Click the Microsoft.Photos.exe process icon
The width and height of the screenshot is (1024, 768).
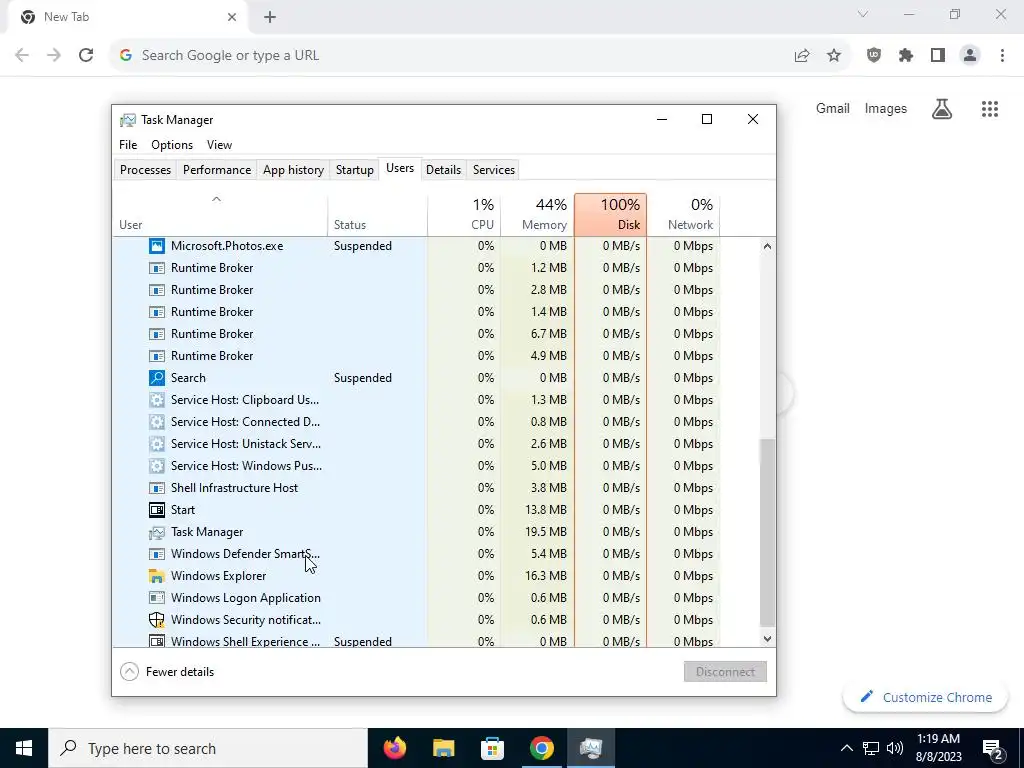coord(157,246)
